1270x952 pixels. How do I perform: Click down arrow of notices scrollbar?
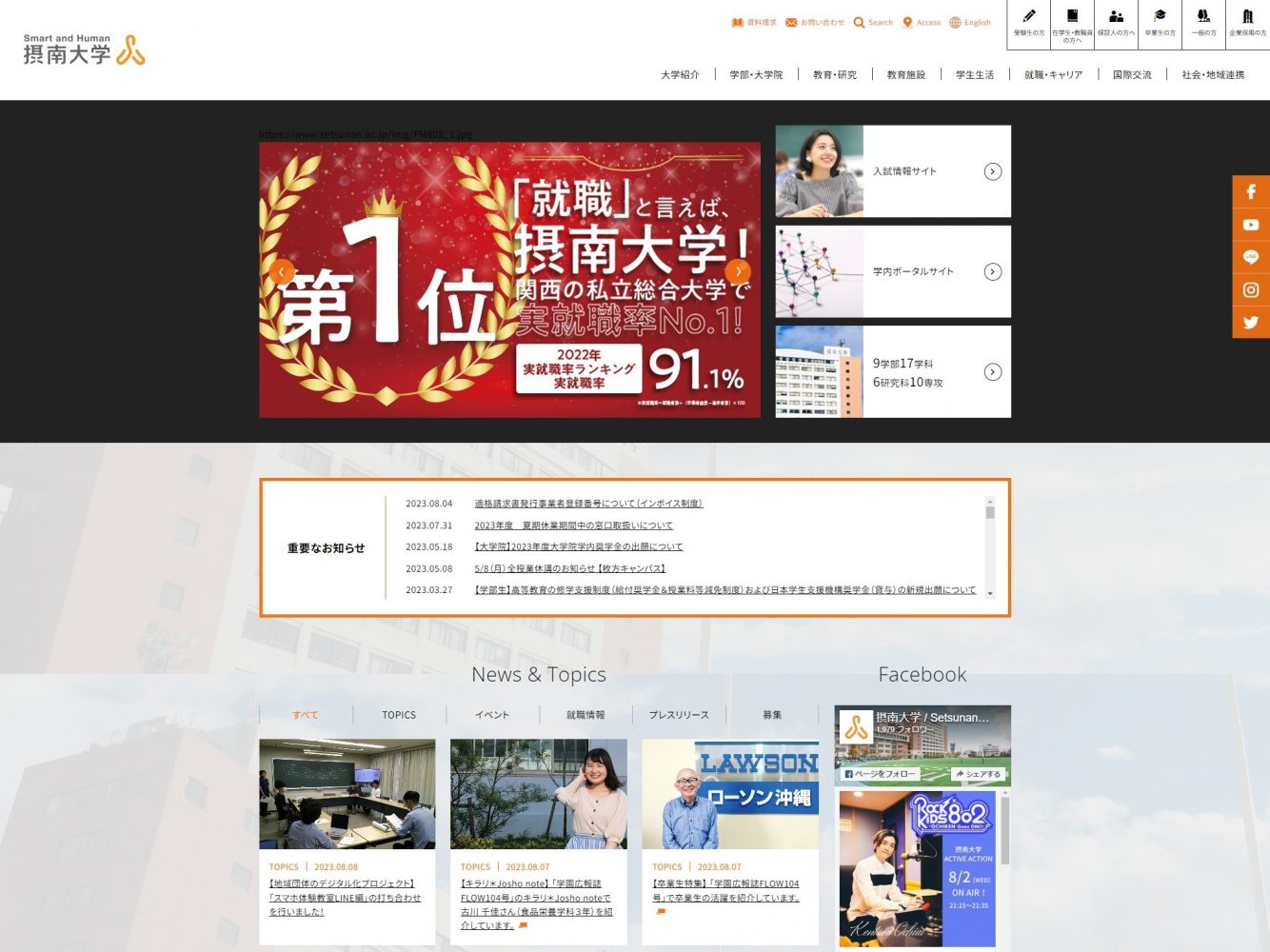990,593
